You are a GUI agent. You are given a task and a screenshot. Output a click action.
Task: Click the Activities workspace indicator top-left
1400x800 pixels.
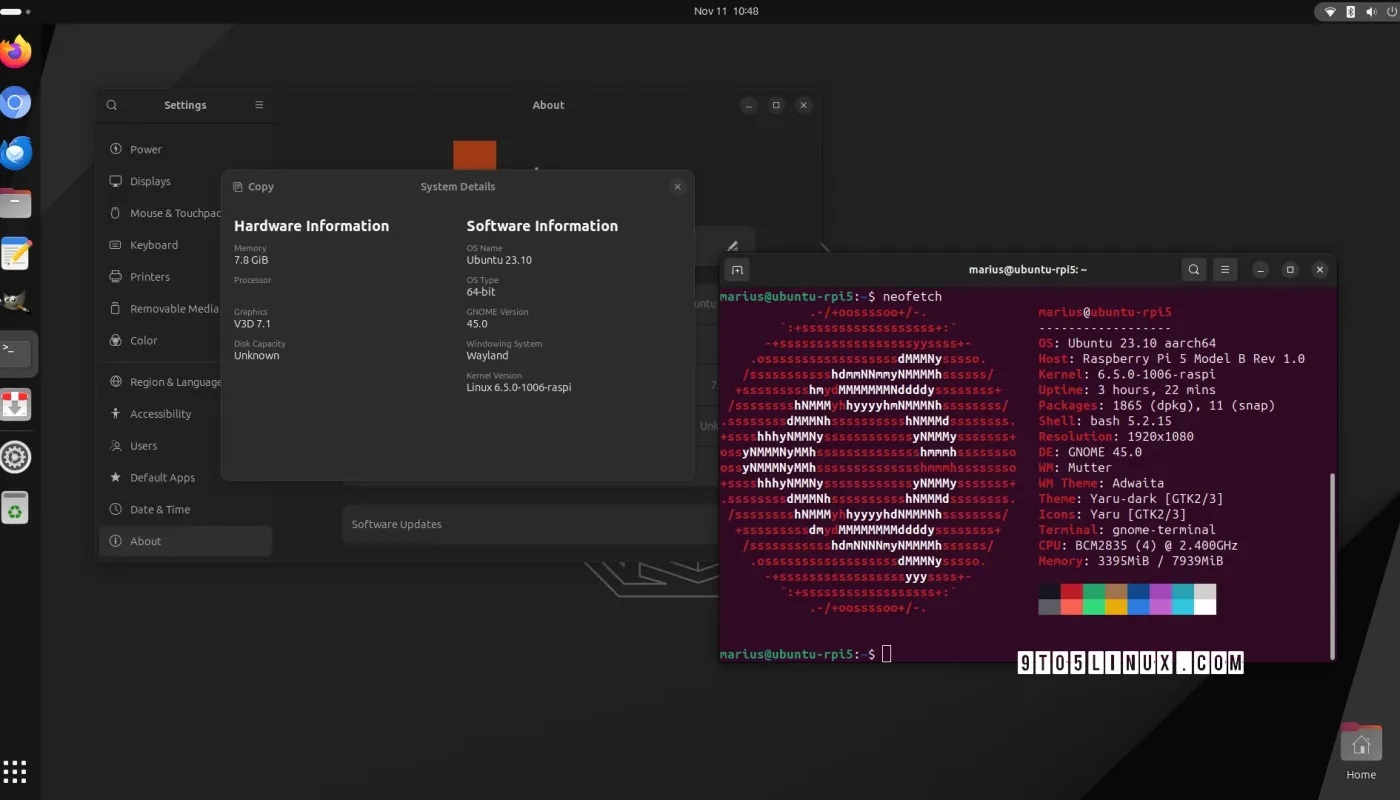[x=15, y=12]
